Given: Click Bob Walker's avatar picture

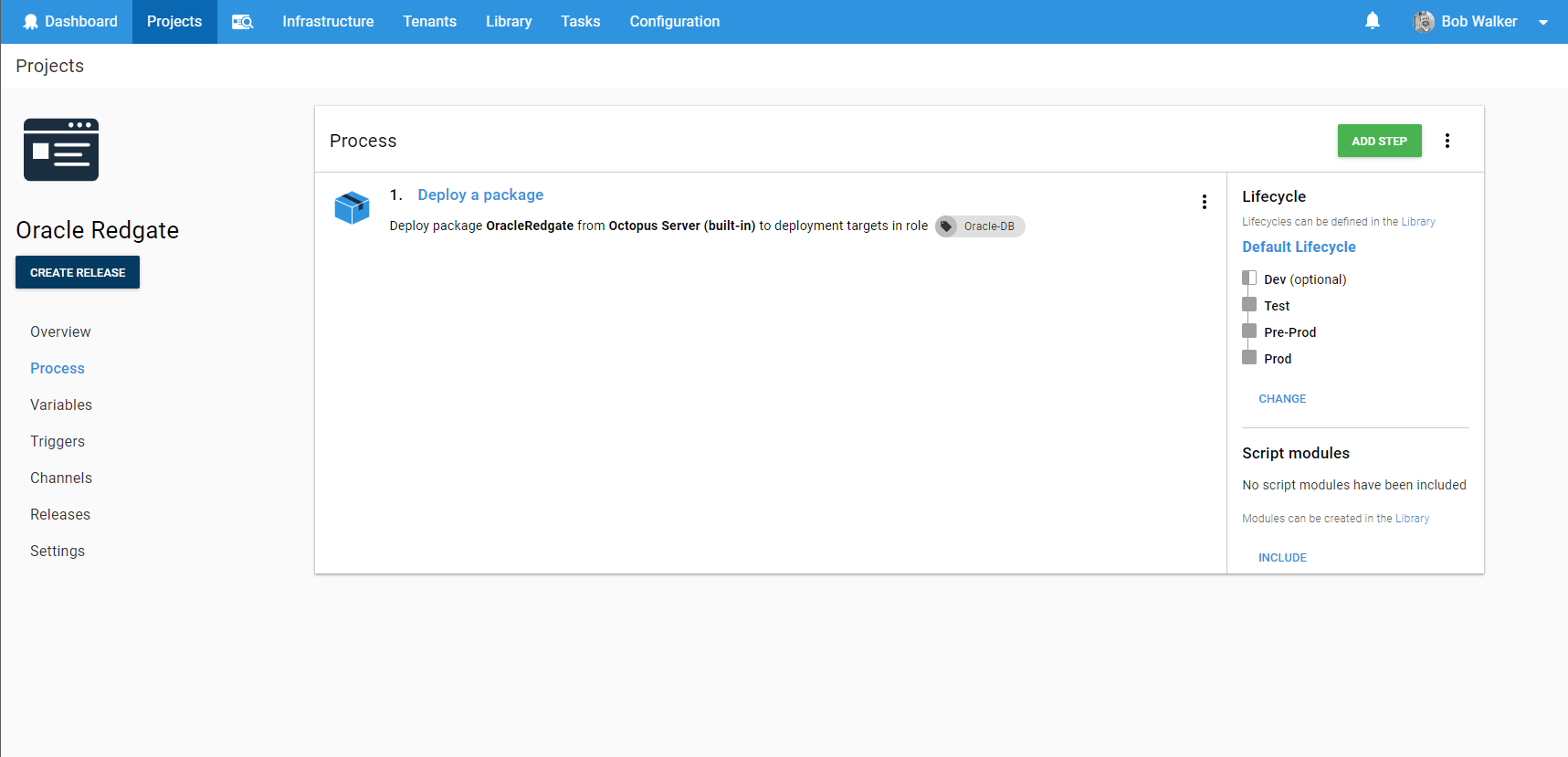Looking at the screenshot, I should pos(1423,22).
